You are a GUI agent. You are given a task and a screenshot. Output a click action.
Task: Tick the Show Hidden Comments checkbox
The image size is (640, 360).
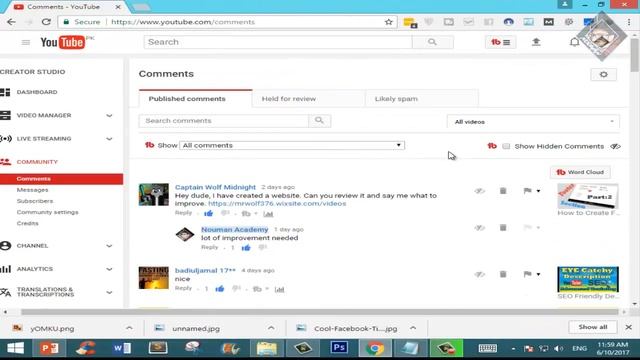click(506, 146)
